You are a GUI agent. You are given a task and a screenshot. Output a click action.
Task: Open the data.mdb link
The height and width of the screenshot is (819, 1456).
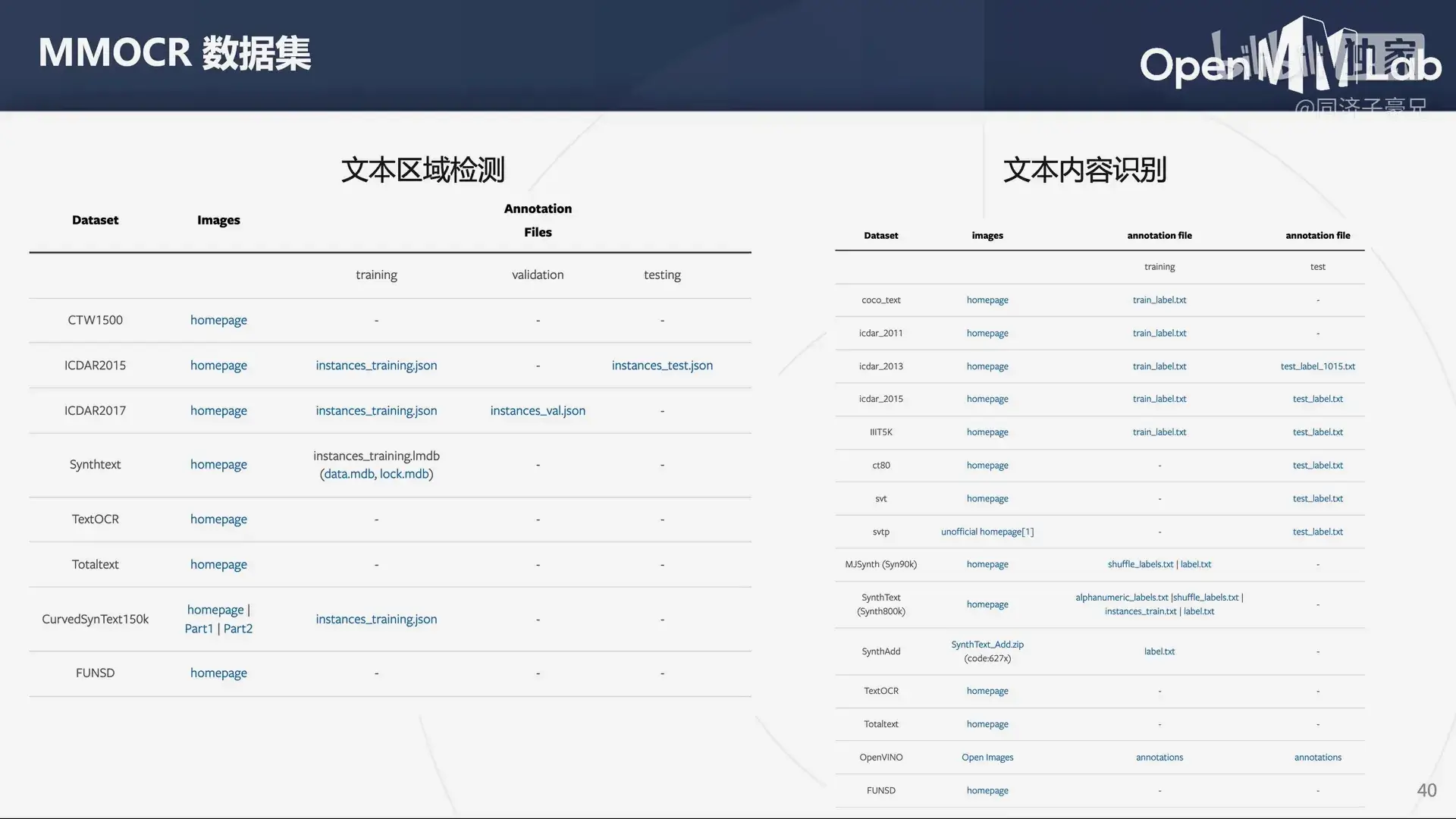pos(349,474)
